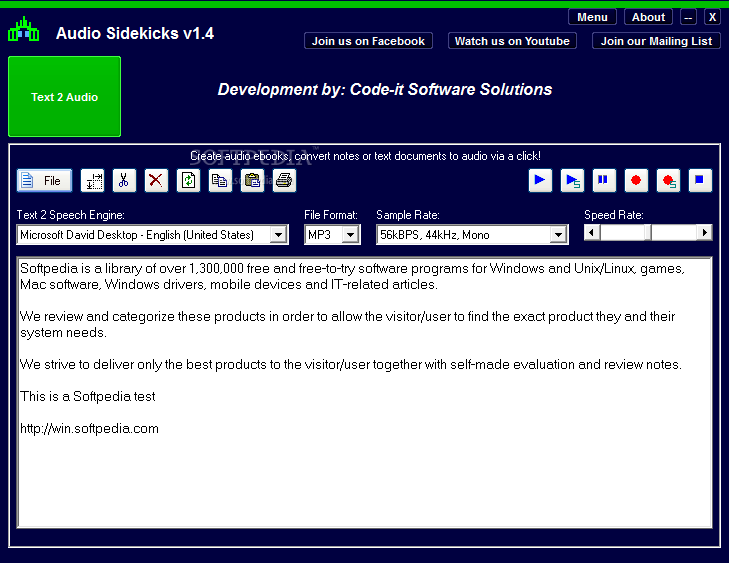Click the paste clipboard icon
The width and height of the screenshot is (729, 563).
tap(252, 180)
